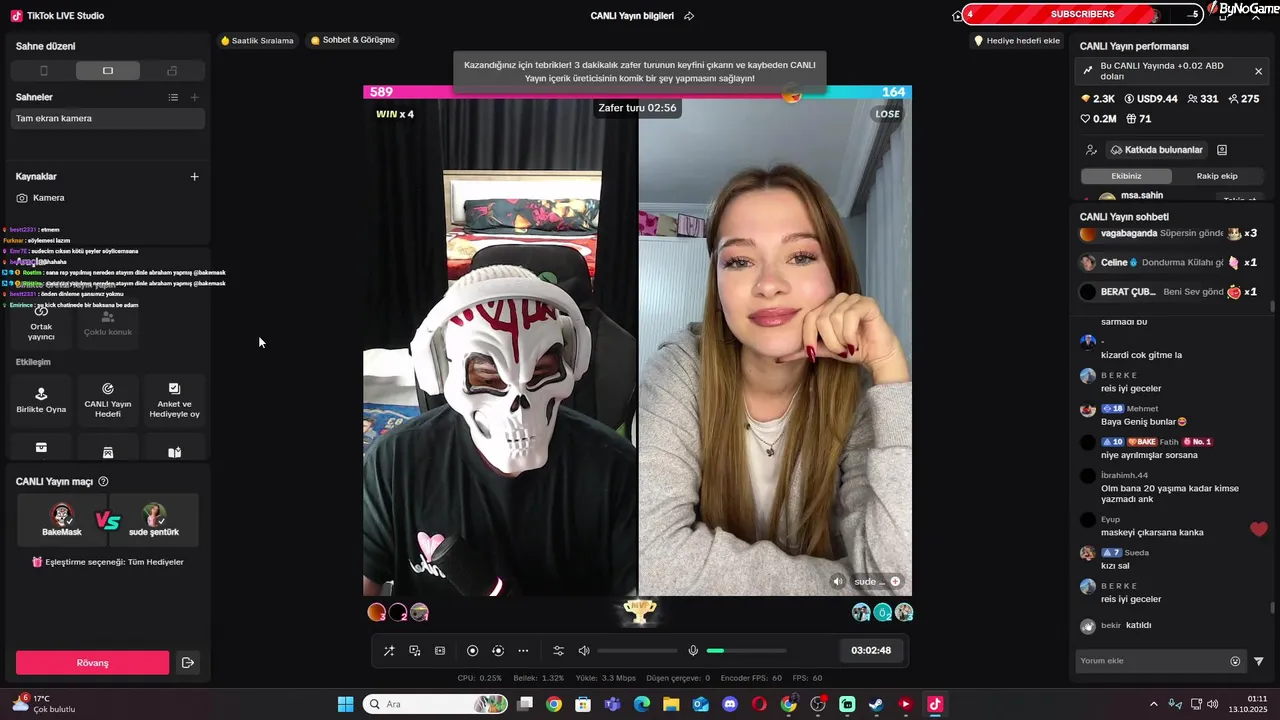This screenshot has height=720, width=1280.
Task: Open the CANLI Yayın bilgileri title
Action: pyautogui.click(x=632, y=16)
